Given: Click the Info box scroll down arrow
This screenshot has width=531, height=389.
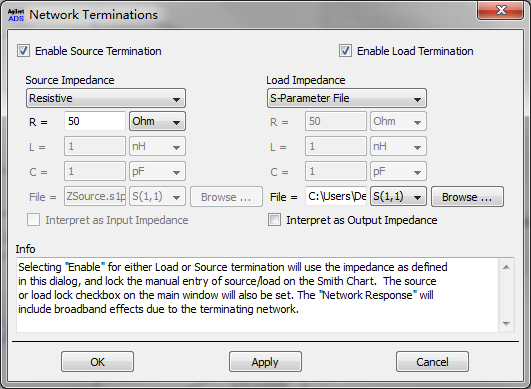Looking at the screenshot, I should coord(506,324).
